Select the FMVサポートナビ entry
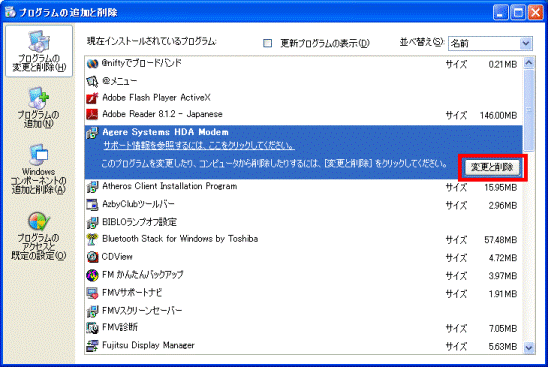The width and height of the screenshot is (548, 367). (x=303, y=293)
